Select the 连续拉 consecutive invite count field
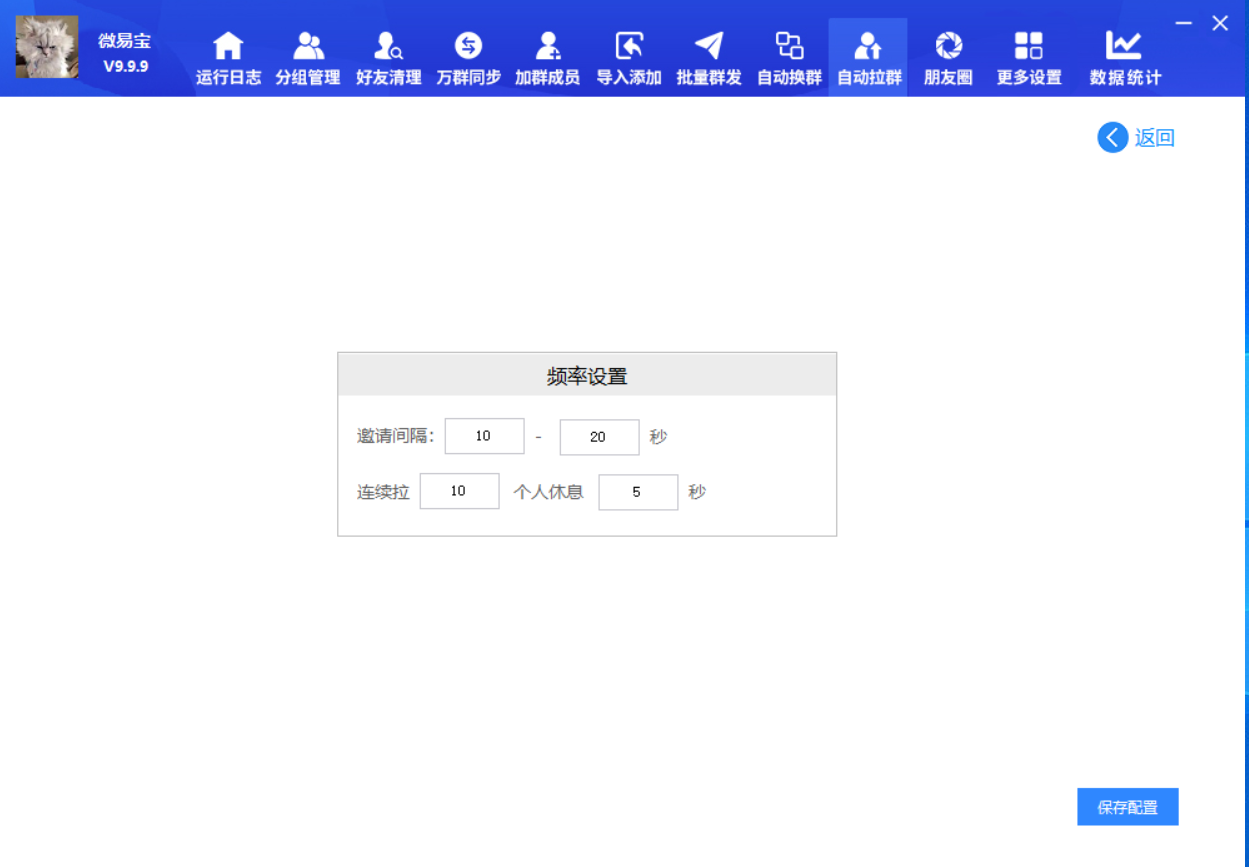This screenshot has height=867, width=1249. 459,491
